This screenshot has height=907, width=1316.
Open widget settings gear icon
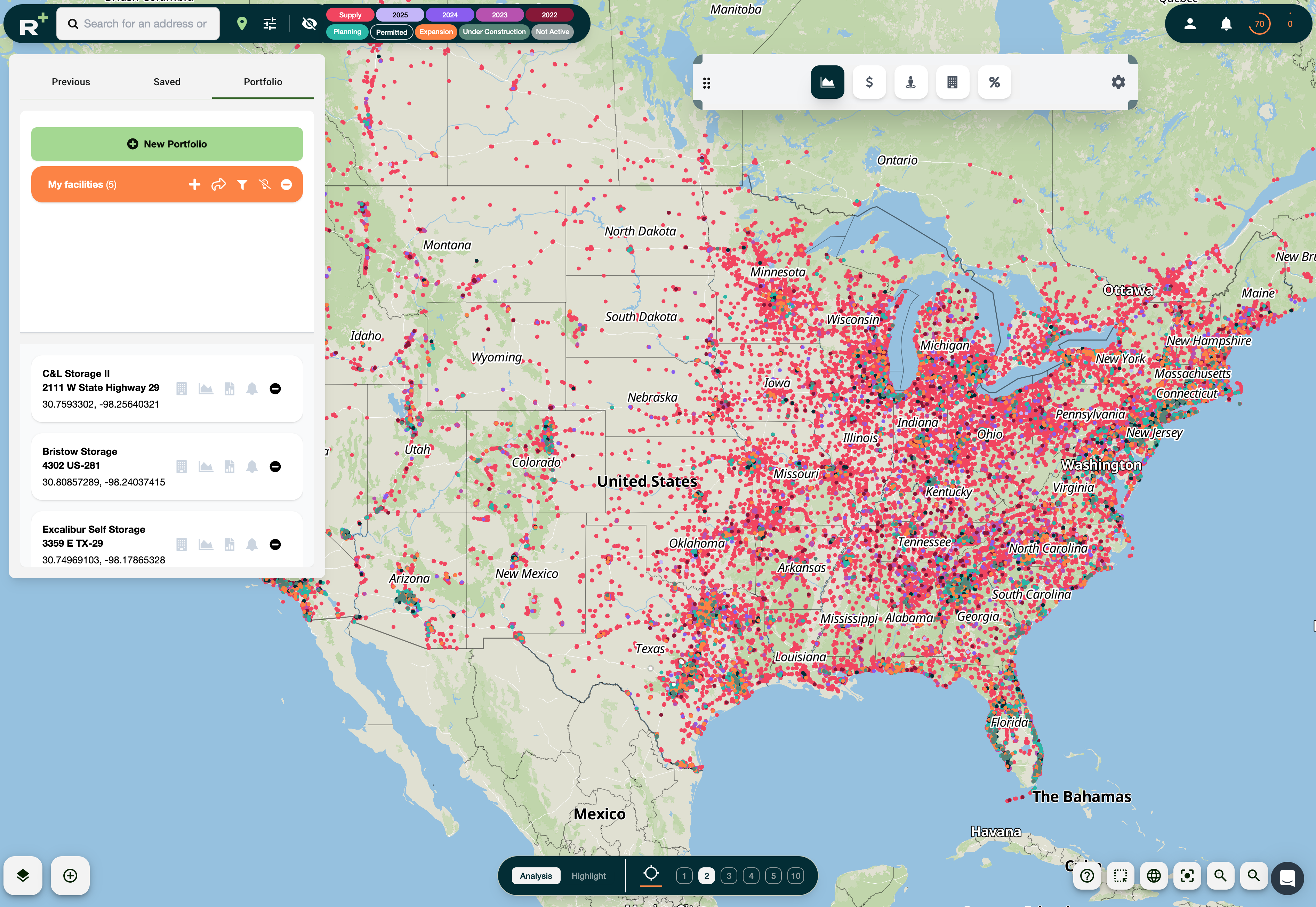coord(1118,82)
